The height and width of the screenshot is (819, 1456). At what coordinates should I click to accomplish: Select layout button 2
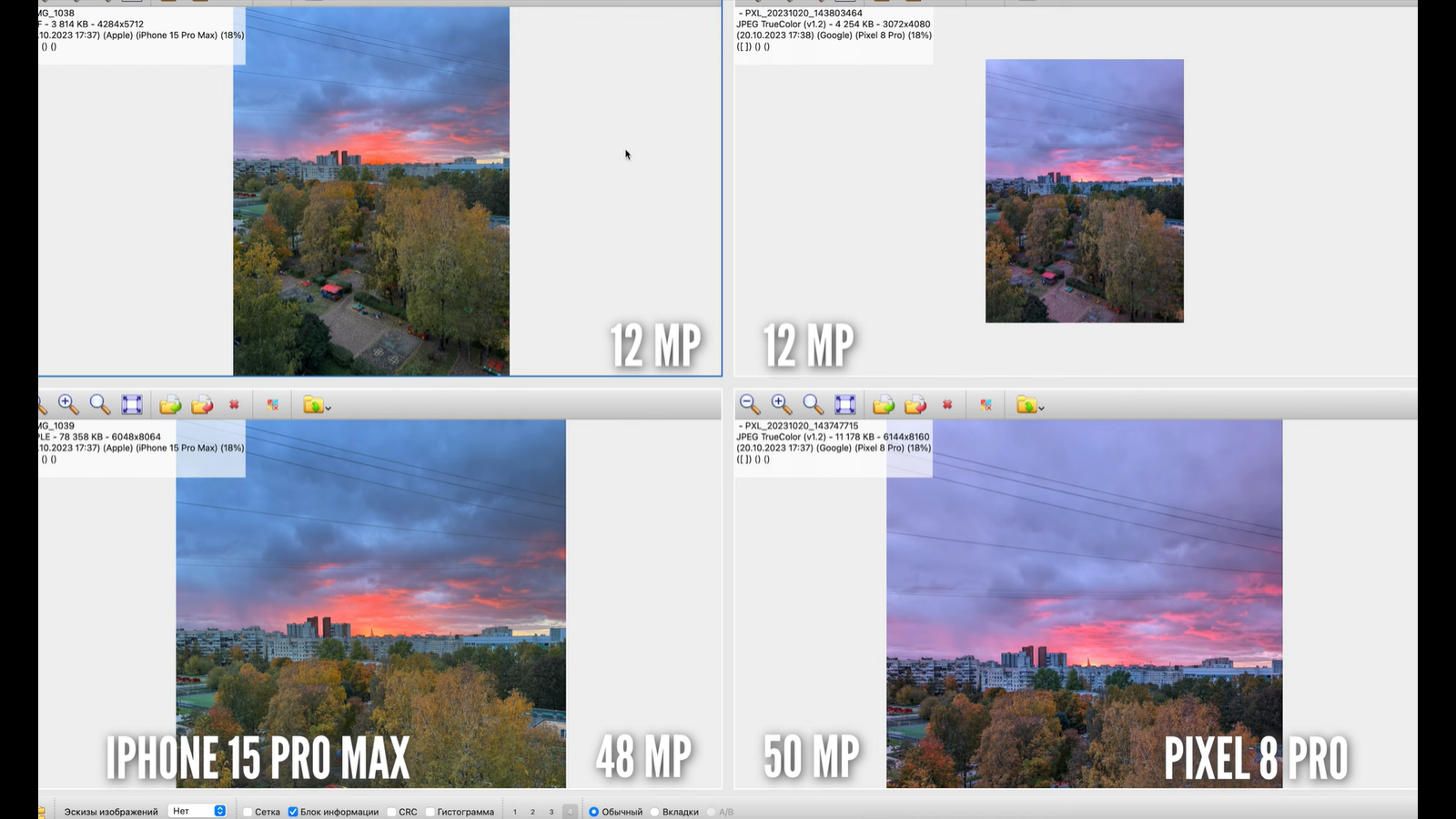click(533, 812)
